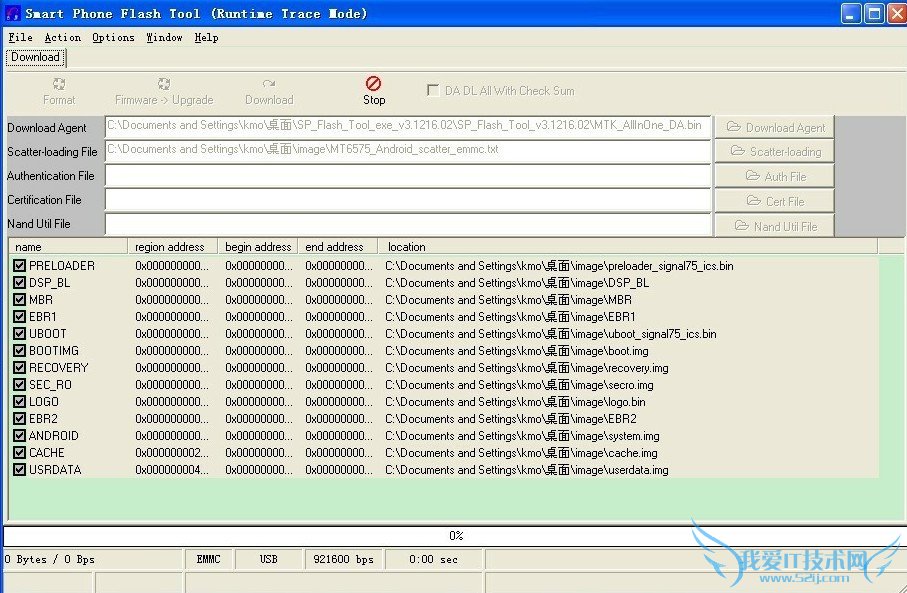The image size is (907, 593).
Task: Click the Firmware Upgrade toolbar icon
Action: pyautogui.click(x=164, y=85)
